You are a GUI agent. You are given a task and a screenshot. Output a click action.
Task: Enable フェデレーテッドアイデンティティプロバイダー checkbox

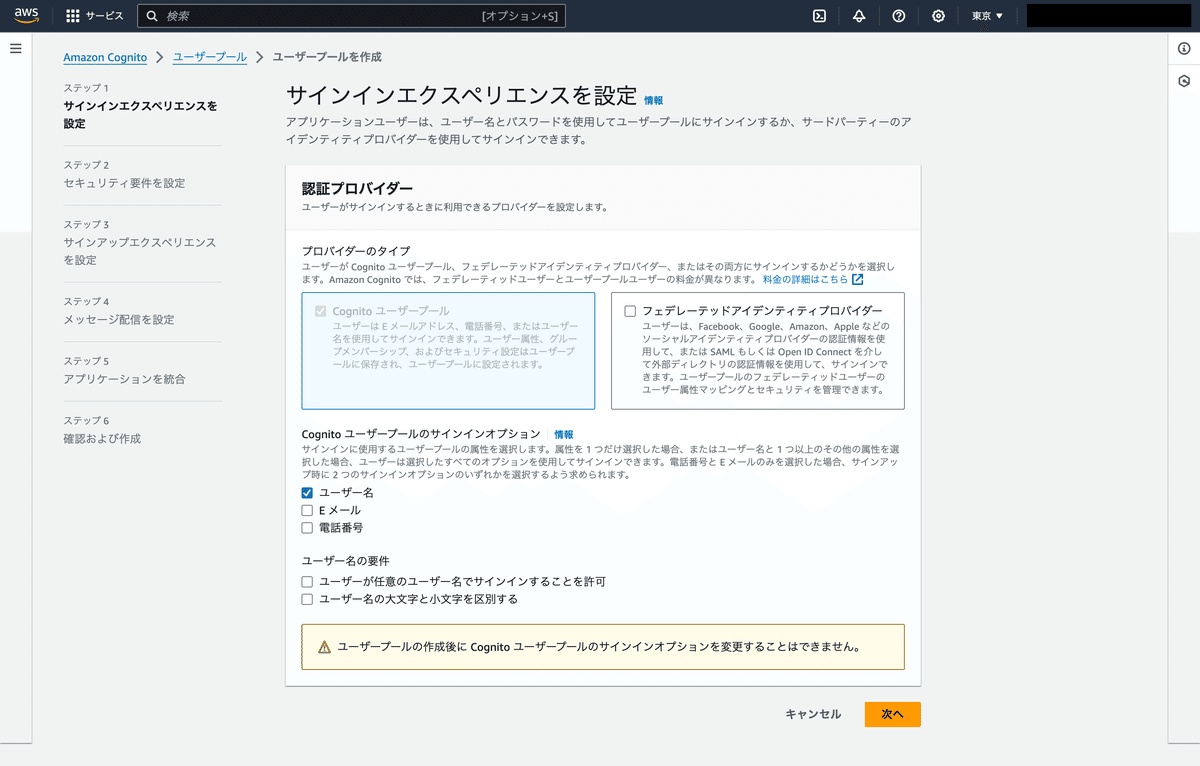coord(630,311)
